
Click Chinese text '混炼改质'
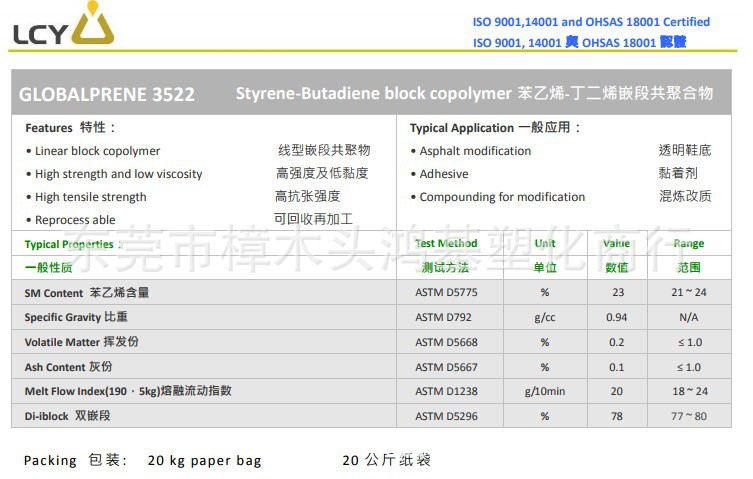coord(685,196)
